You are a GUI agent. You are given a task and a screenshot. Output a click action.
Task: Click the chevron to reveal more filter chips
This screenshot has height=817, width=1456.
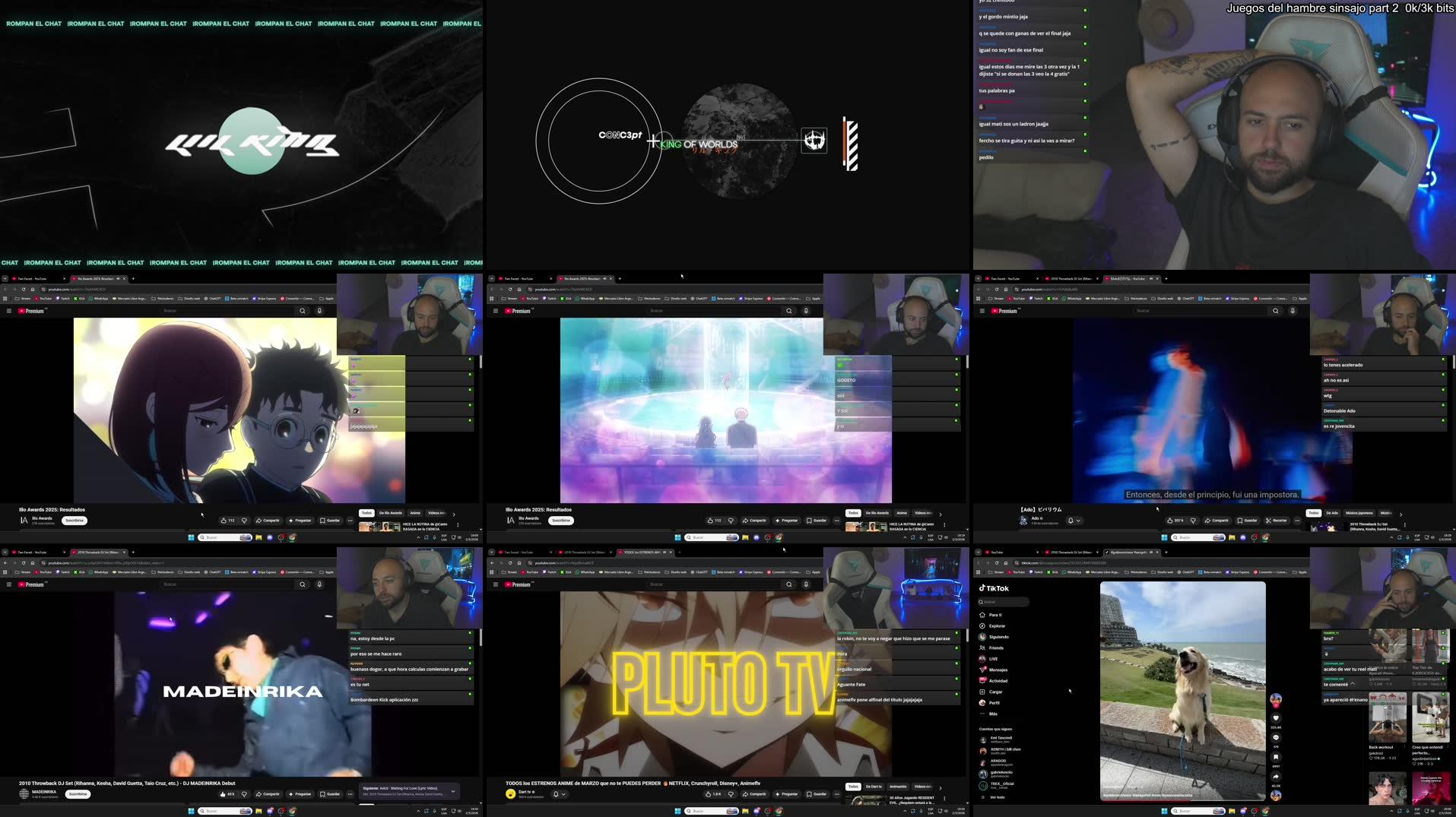point(940,515)
